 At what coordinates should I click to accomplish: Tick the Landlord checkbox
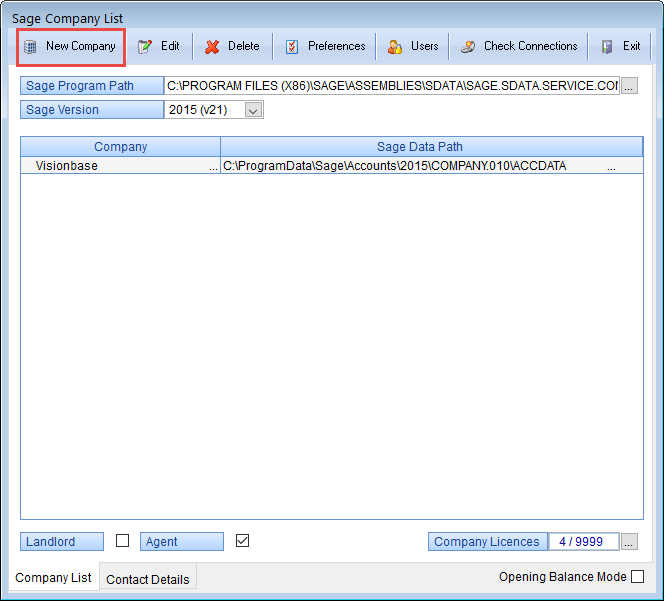(x=122, y=541)
